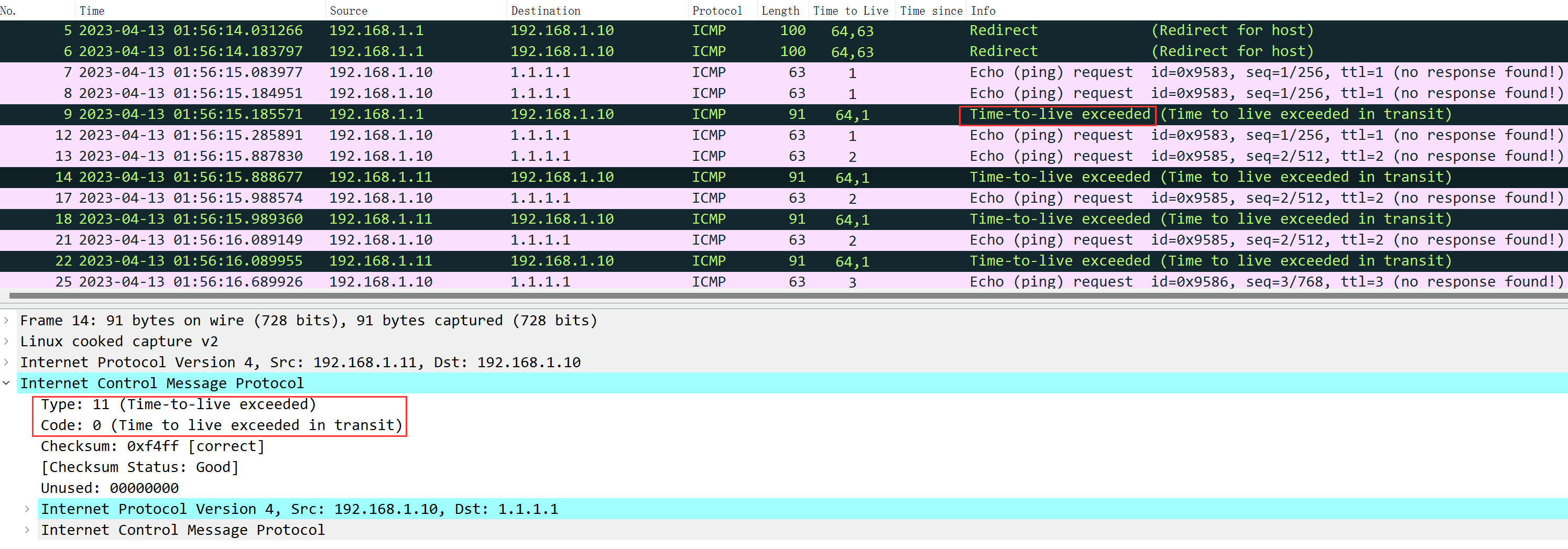This screenshot has height=549, width=1568.
Task: Select packet 9 from 192.168.1.1
Action: pos(784,114)
